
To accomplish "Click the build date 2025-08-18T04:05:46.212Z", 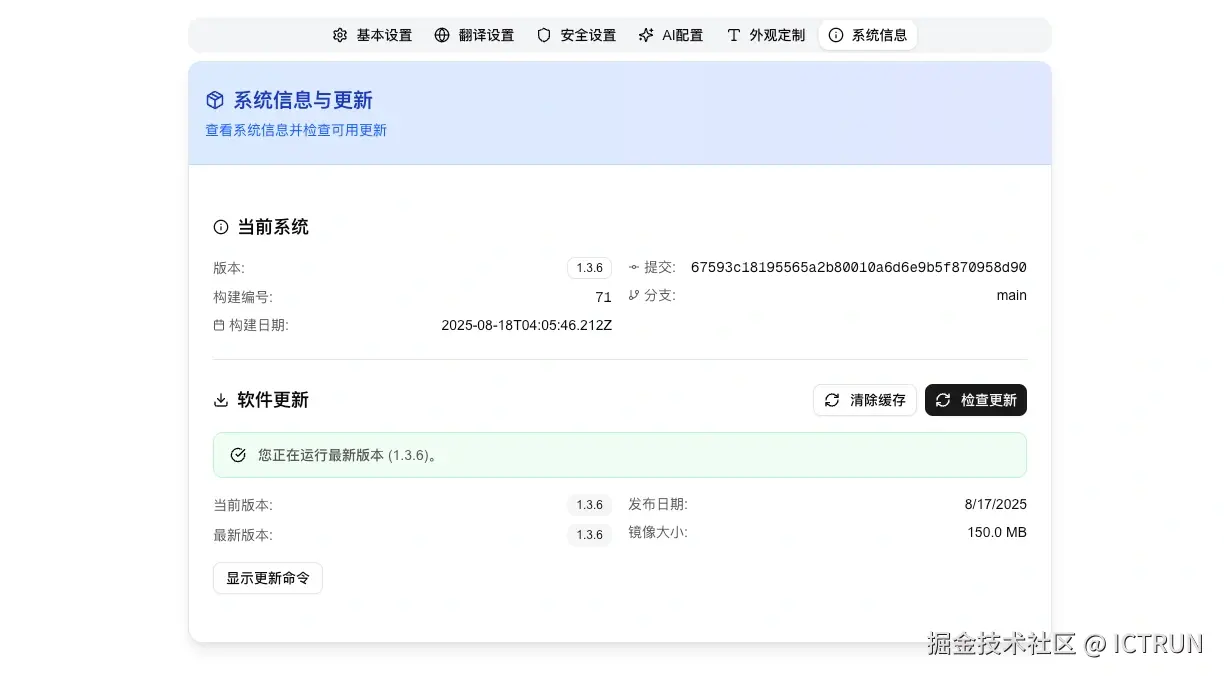I will (527, 325).
